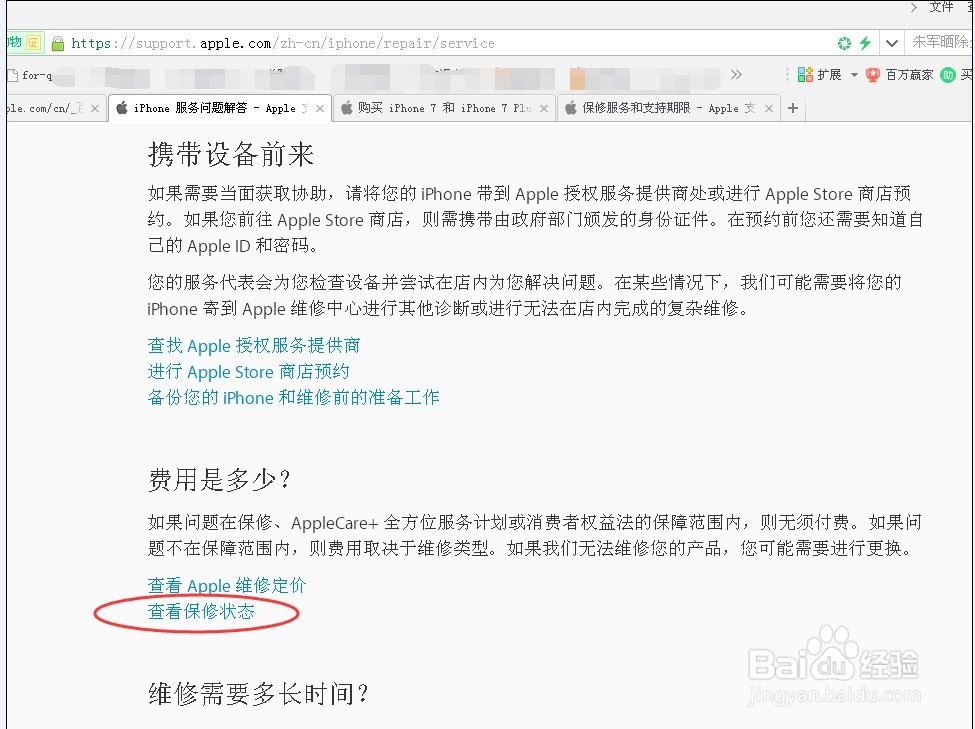Open a new tab with plus button
This screenshot has width=975, height=729.
(793, 108)
